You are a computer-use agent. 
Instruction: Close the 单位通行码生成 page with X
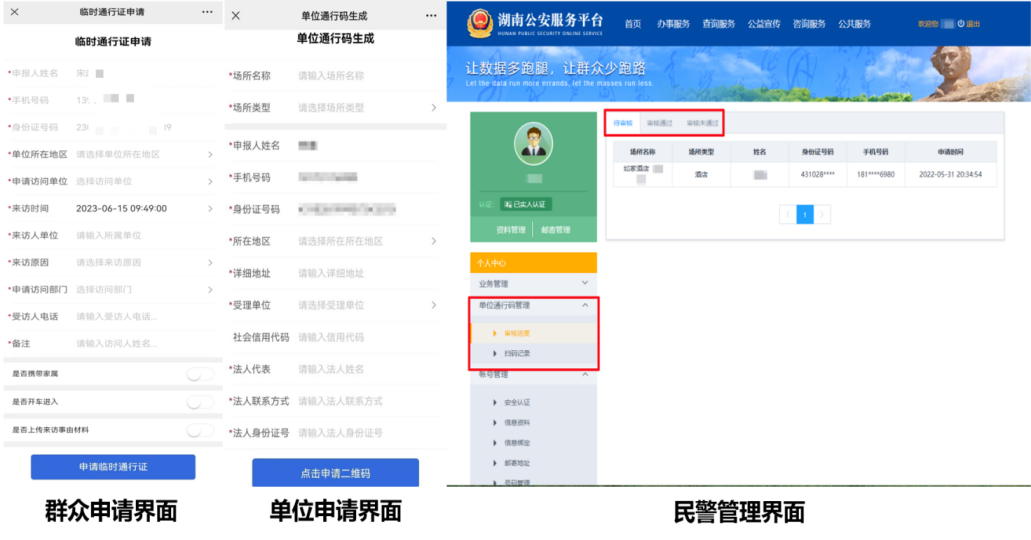[236, 16]
